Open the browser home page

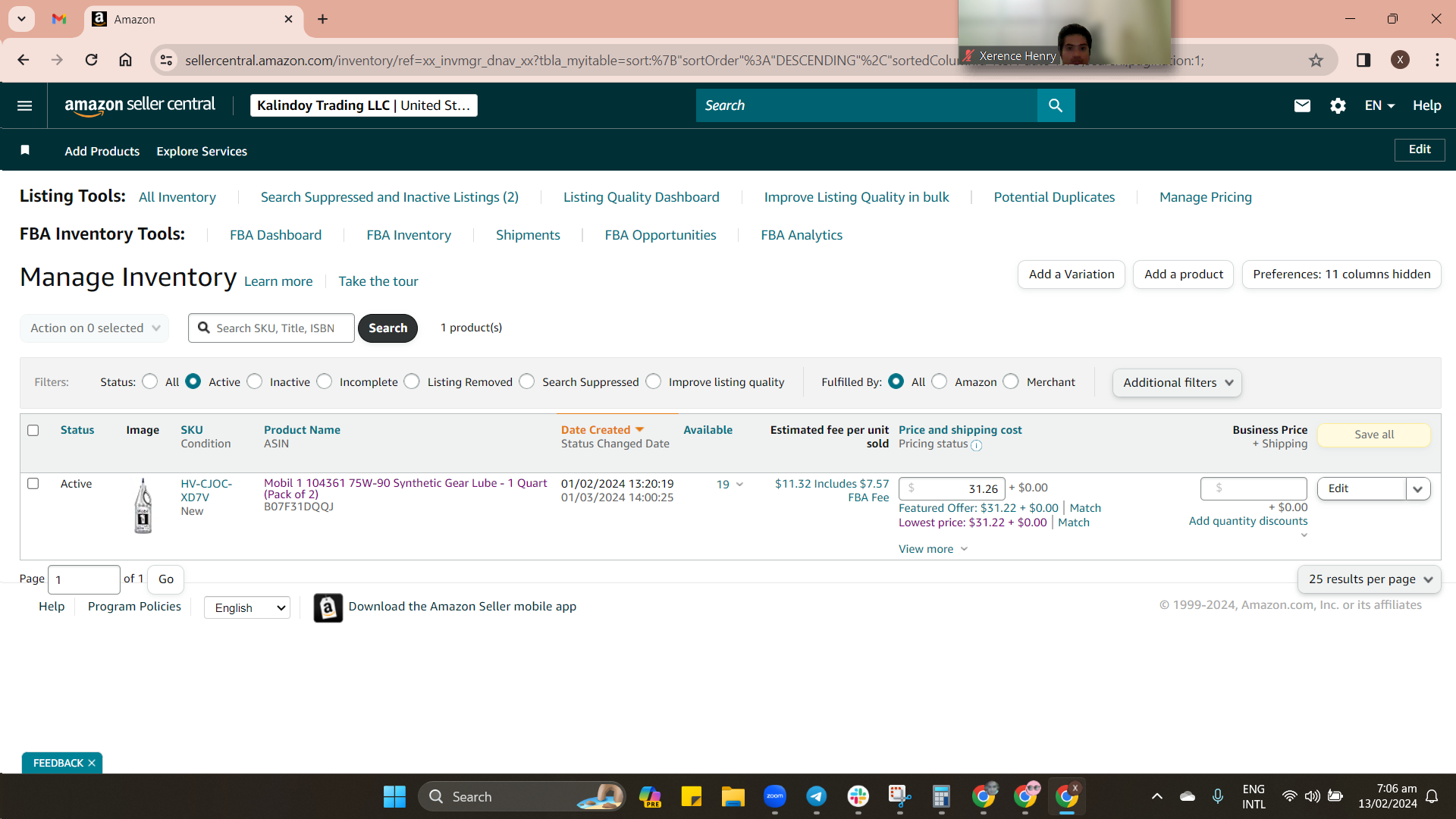tap(126, 60)
